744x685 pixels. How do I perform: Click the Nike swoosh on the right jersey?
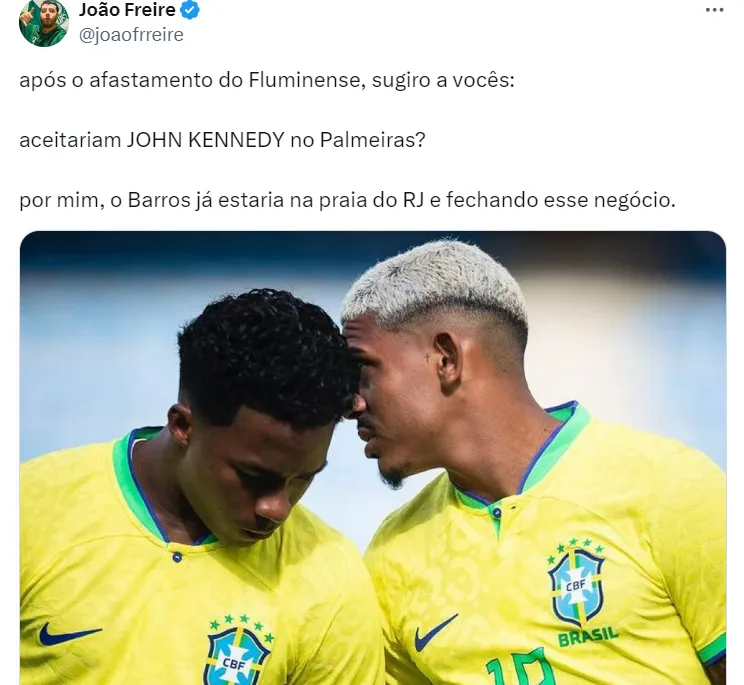pos(435,632)
